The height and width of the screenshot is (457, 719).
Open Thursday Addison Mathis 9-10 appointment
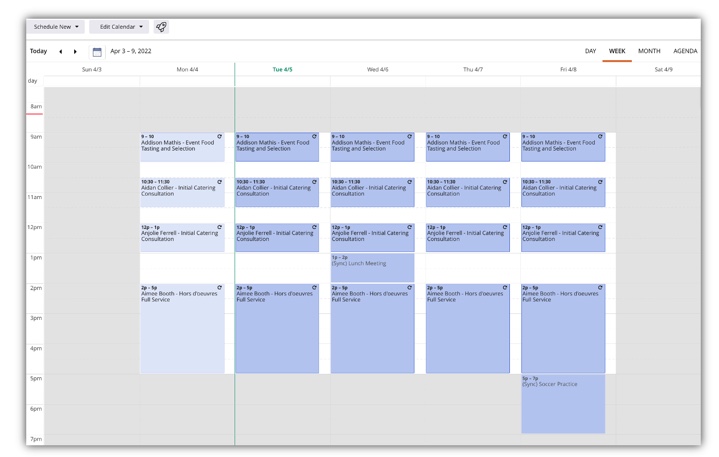(x=468, y=147)
